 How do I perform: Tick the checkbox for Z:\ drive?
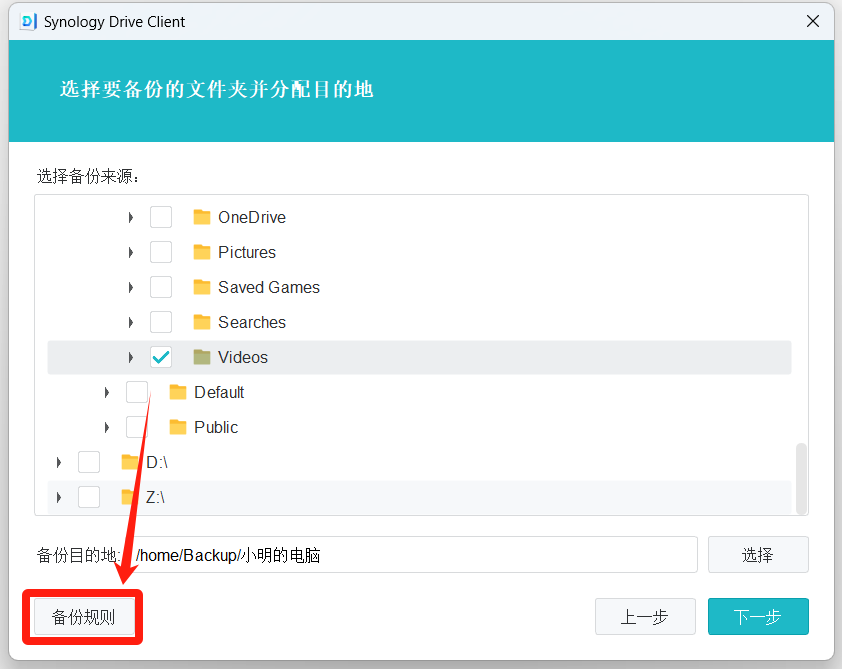[x=89, y=497]
